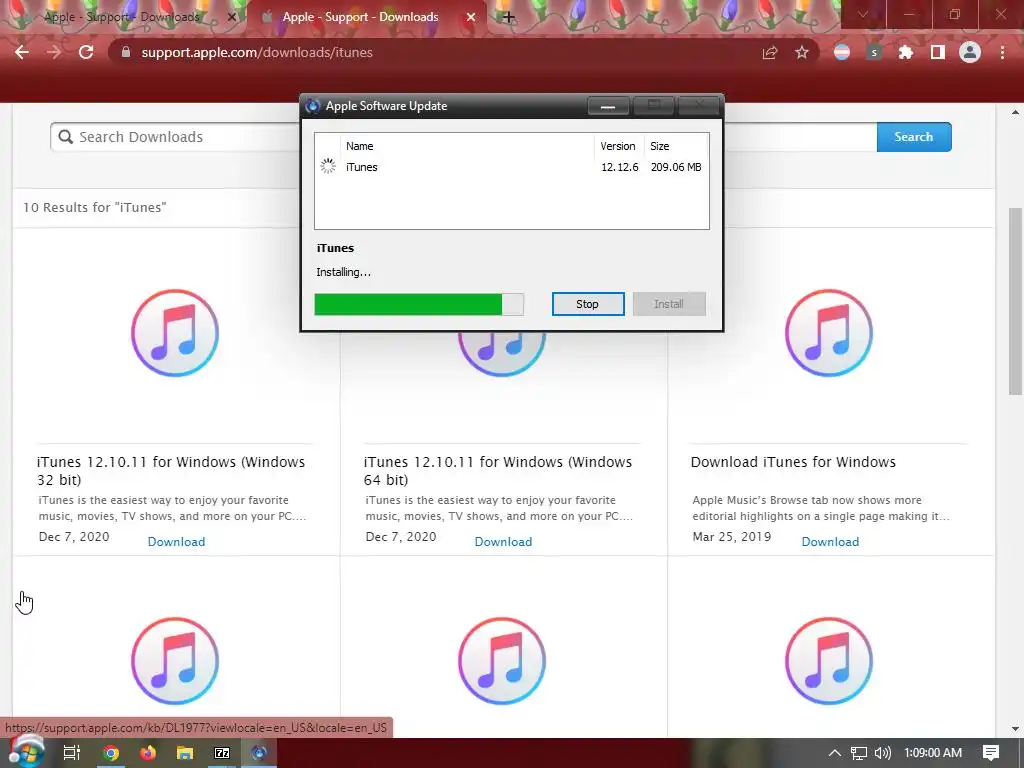The image size is (1024, 768).
Task: Bookmark this page with the star icon
Action: click(802, 52)
